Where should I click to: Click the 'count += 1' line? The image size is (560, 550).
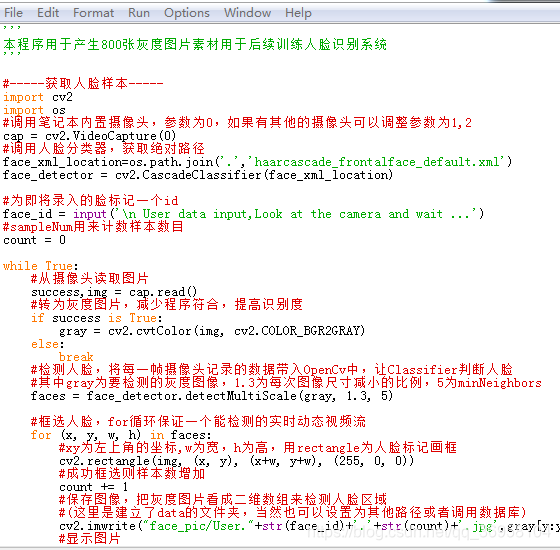click(93, 487)
